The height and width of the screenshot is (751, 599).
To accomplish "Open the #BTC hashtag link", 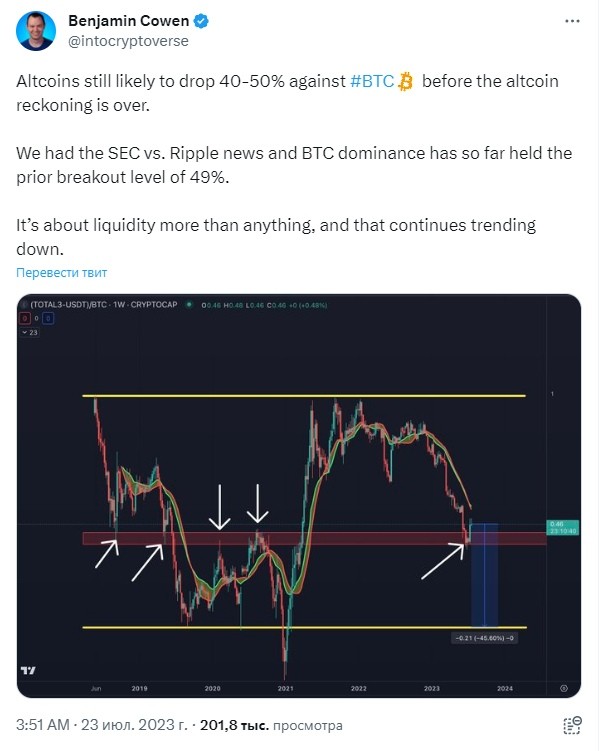I will pyautogui.click(x=372, y=81).
